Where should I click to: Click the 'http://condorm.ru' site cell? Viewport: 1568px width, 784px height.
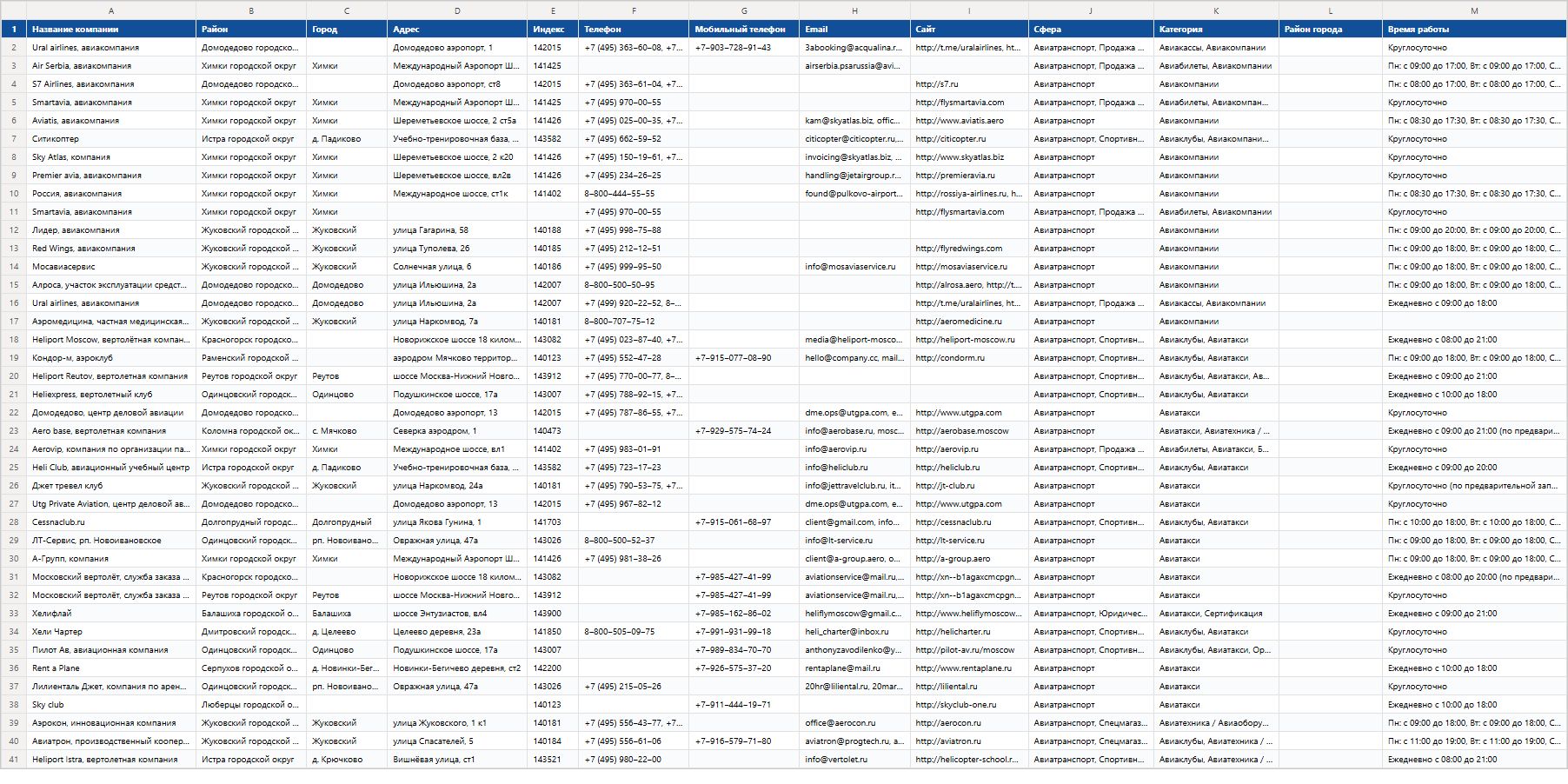[x=969, y=358]
